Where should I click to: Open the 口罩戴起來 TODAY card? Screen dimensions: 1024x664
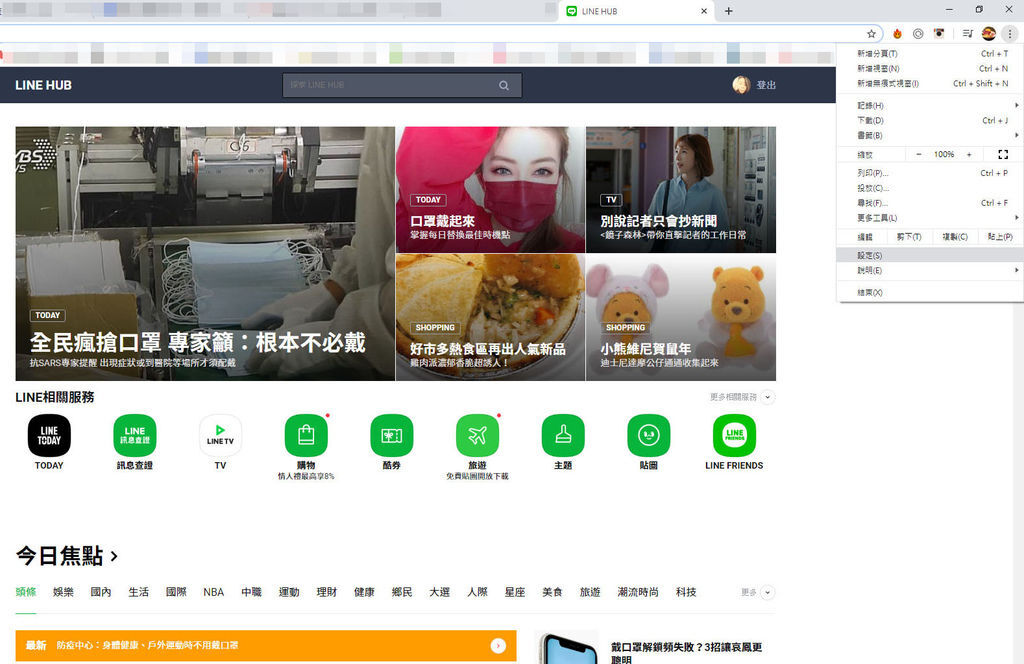tap(490, 189)
